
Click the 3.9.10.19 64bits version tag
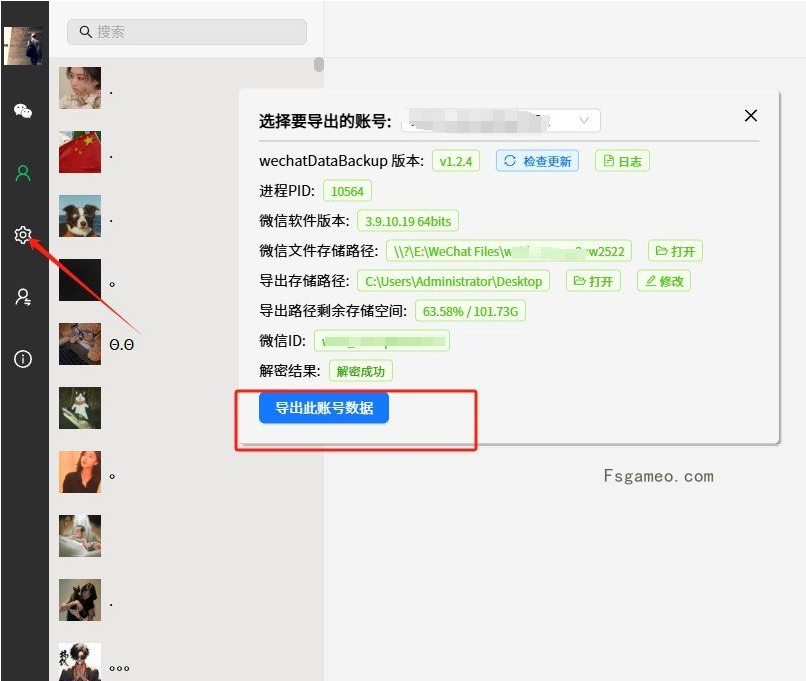point(408,221)
